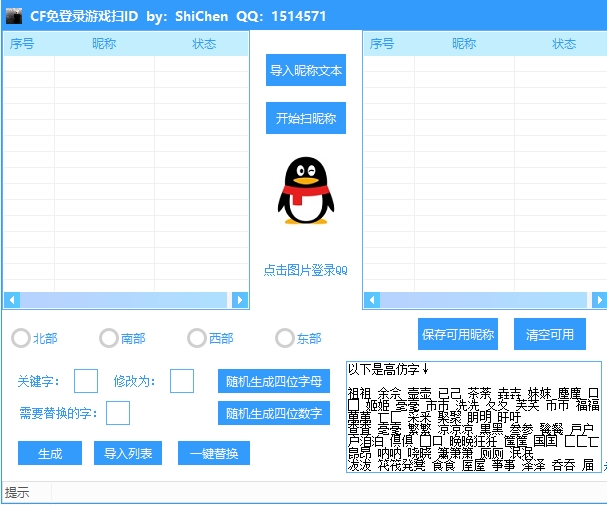The image size is (607, 505).
Task: Choose the 东部 server region
Action: coord(285,338)
